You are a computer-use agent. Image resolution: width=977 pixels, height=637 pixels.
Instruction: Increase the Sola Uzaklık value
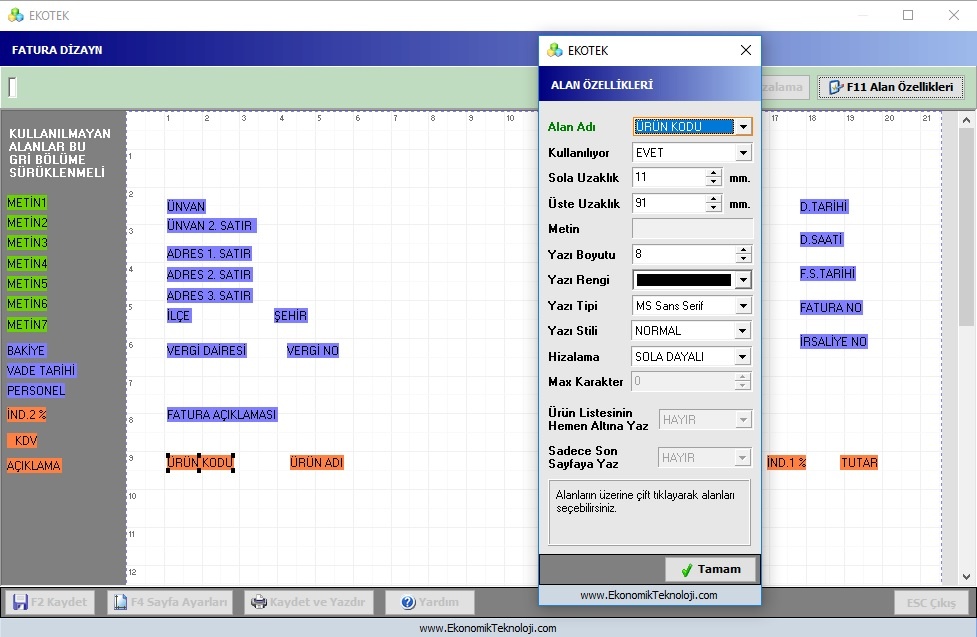713,174
